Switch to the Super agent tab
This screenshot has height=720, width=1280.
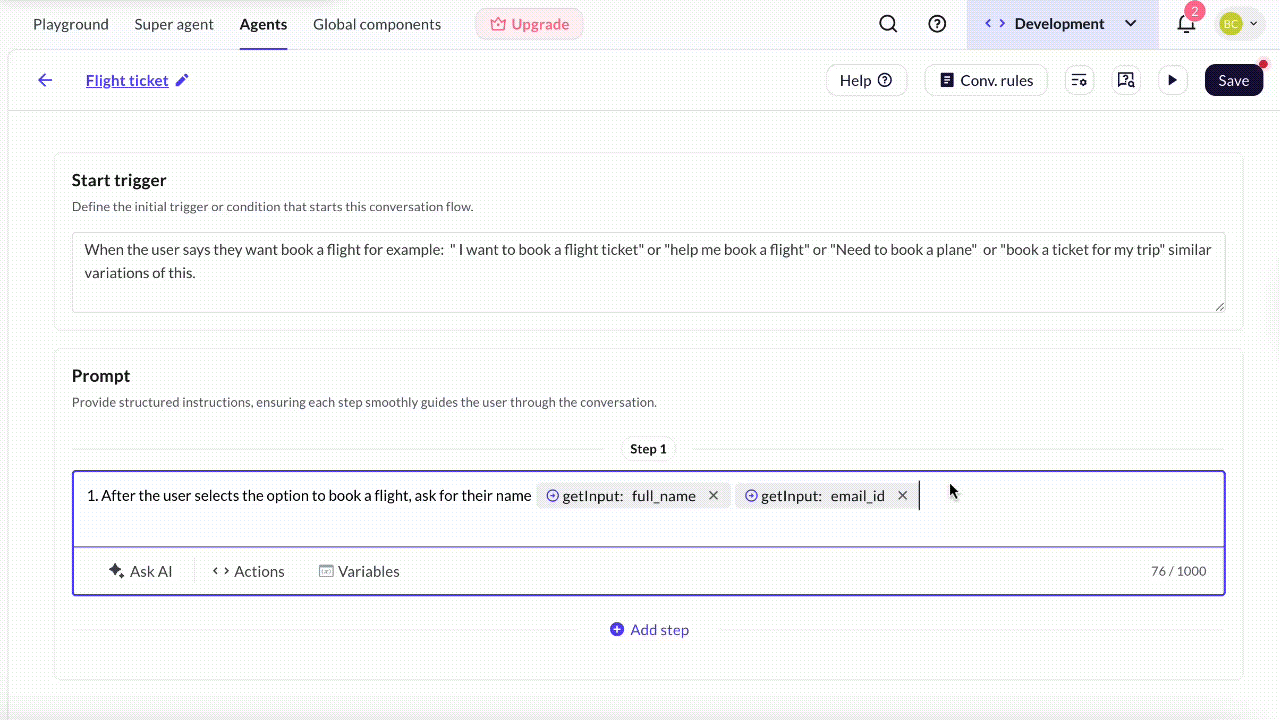coord(174,24)
